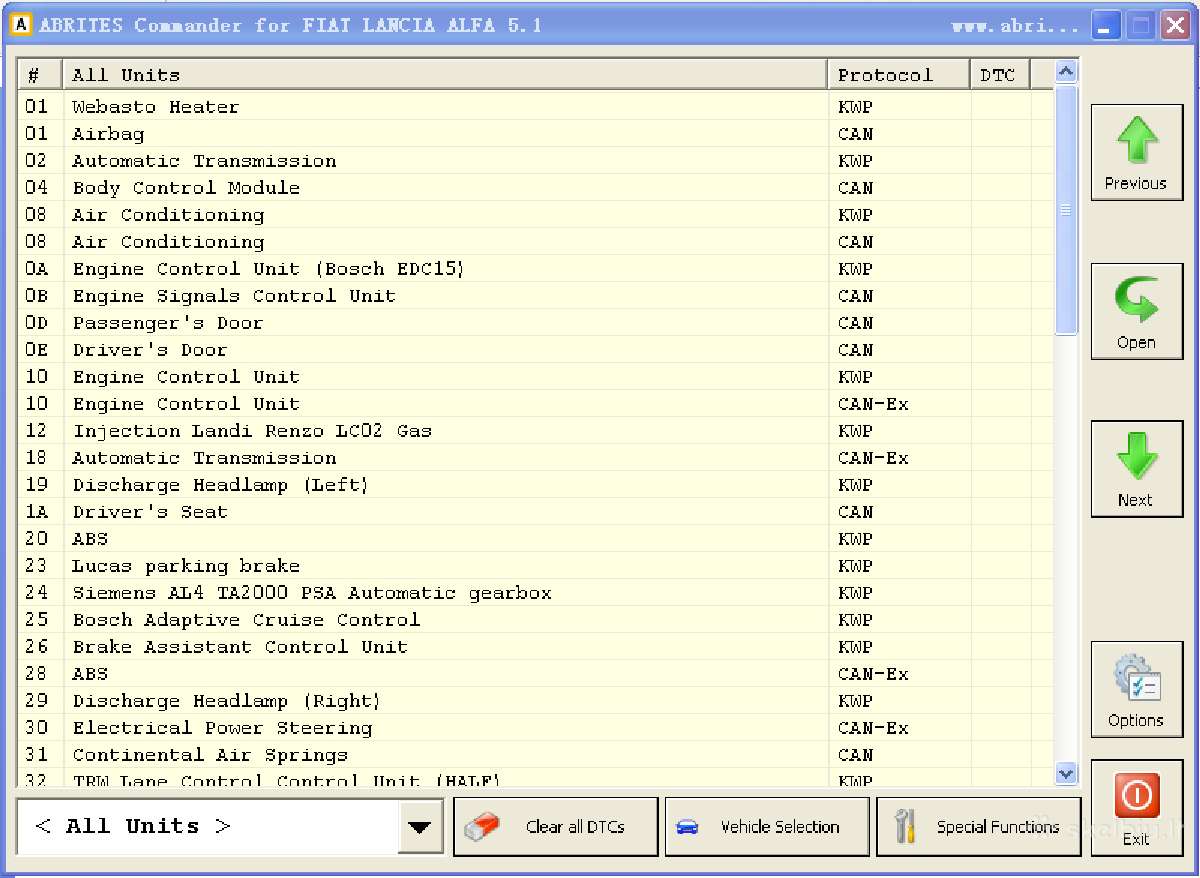
Task: Select the Lucas parking brake row
Action: (x=536, y=566)
